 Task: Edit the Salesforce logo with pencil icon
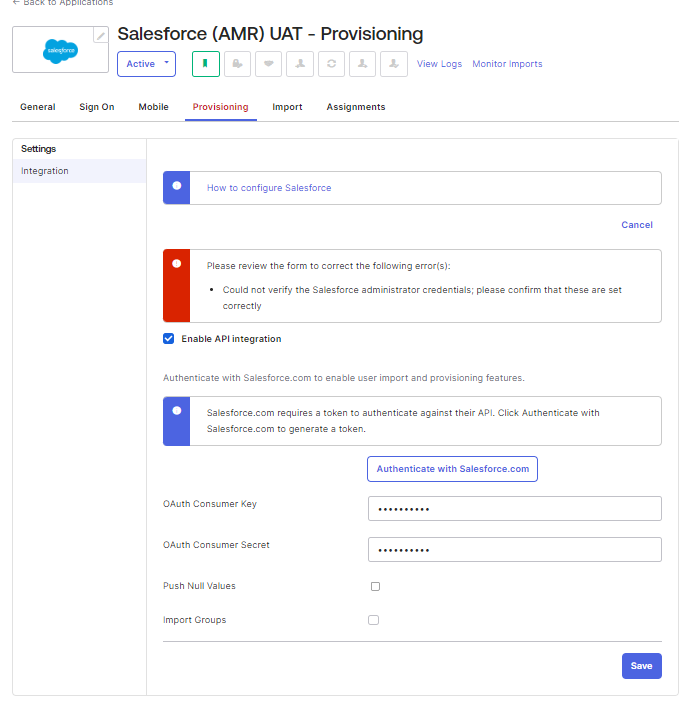pyautogui.click(x=101, y=35)
